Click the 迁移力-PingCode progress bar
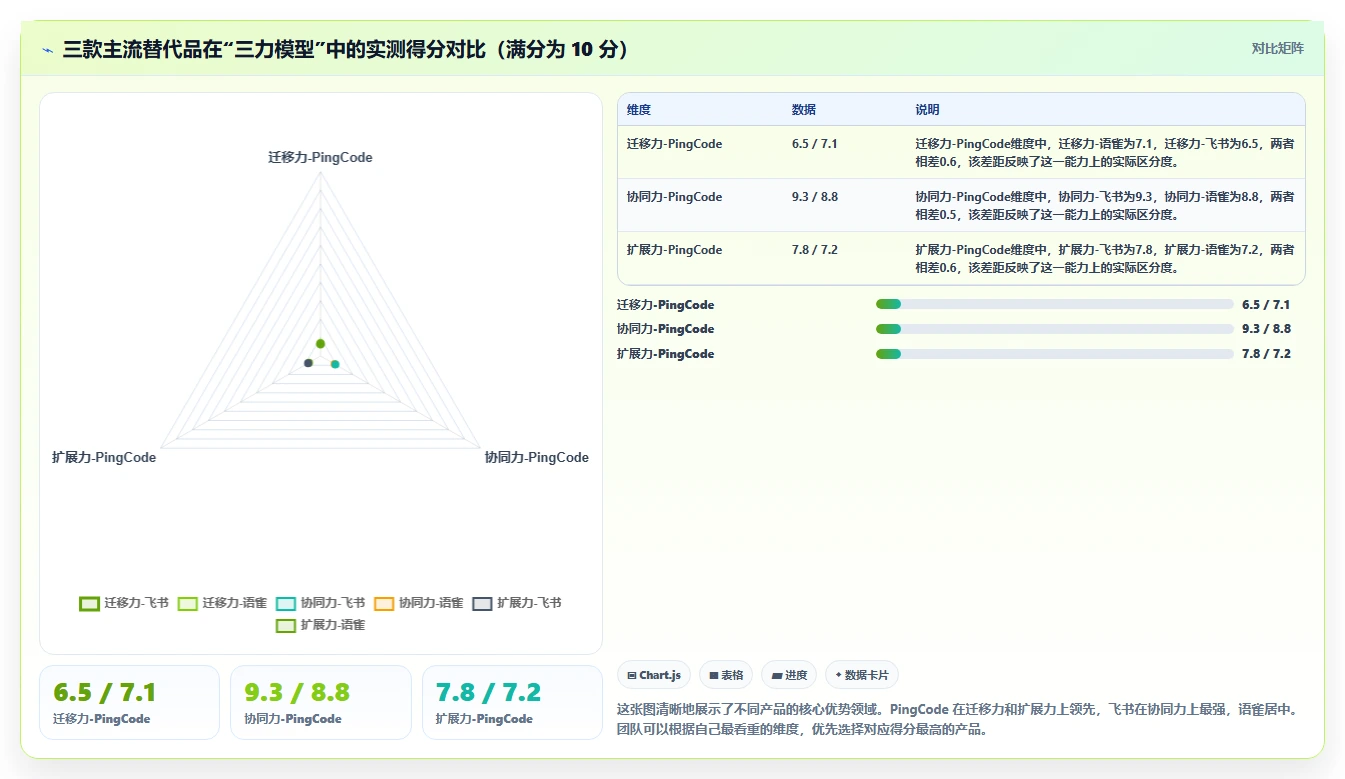Image resolution: width=1345 pixels, height=779 pixels. click(1054, 305)
